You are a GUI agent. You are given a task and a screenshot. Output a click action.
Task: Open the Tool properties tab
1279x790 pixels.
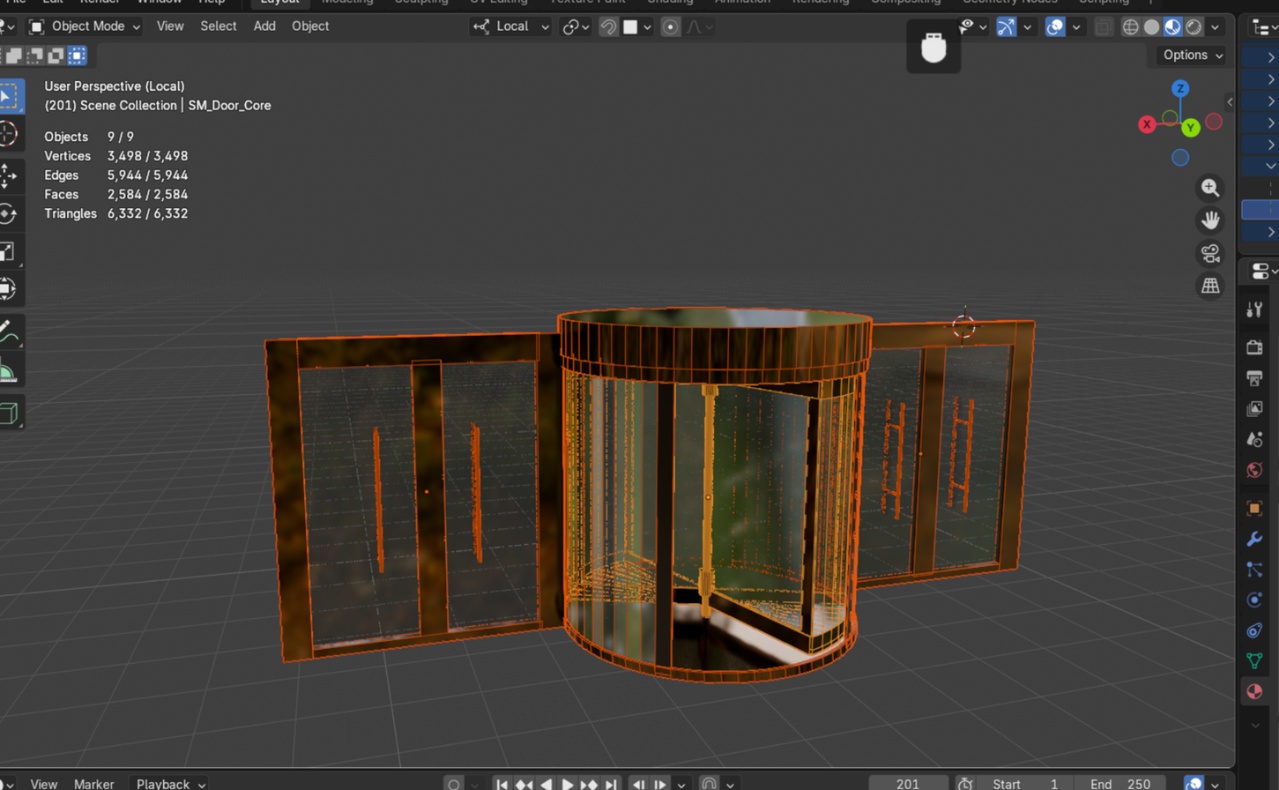click(x=1255, y=310)
